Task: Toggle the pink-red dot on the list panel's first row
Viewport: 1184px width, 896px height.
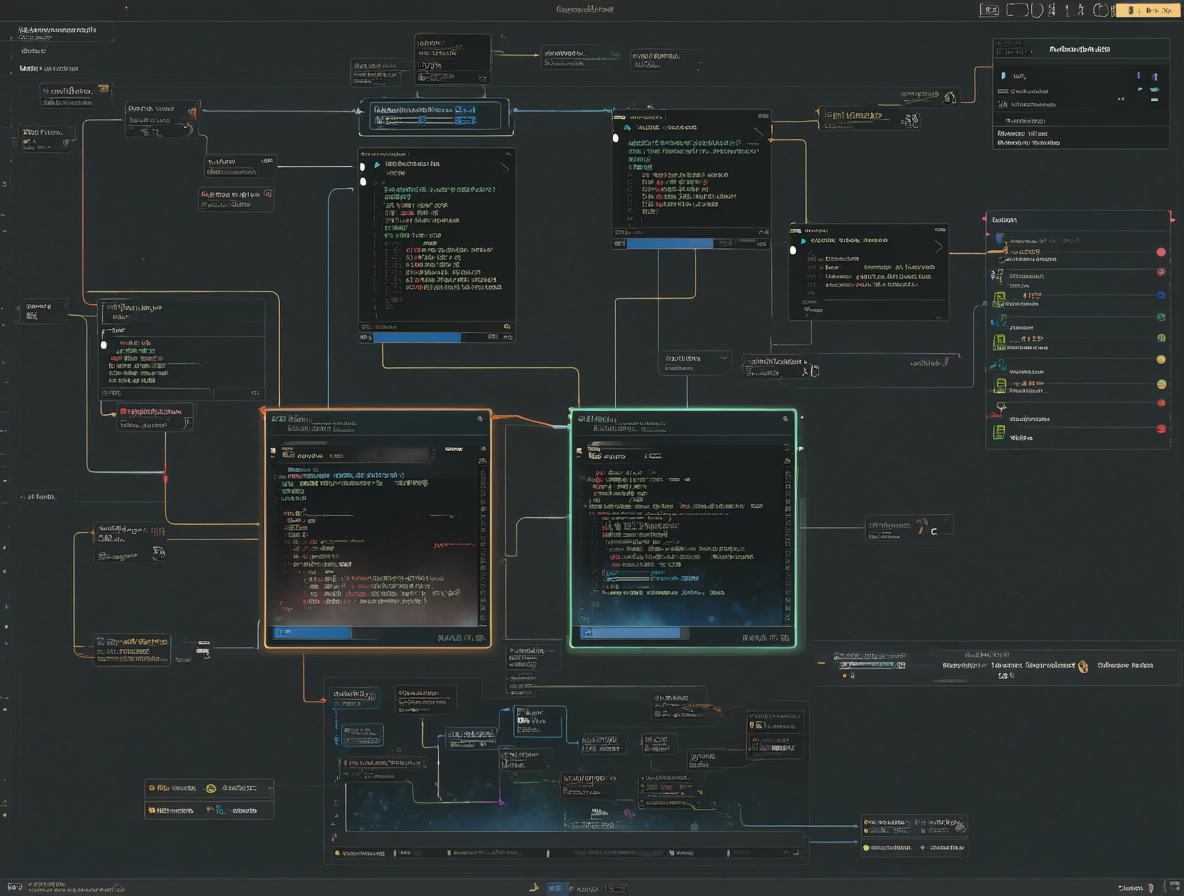Action: 1161,252
